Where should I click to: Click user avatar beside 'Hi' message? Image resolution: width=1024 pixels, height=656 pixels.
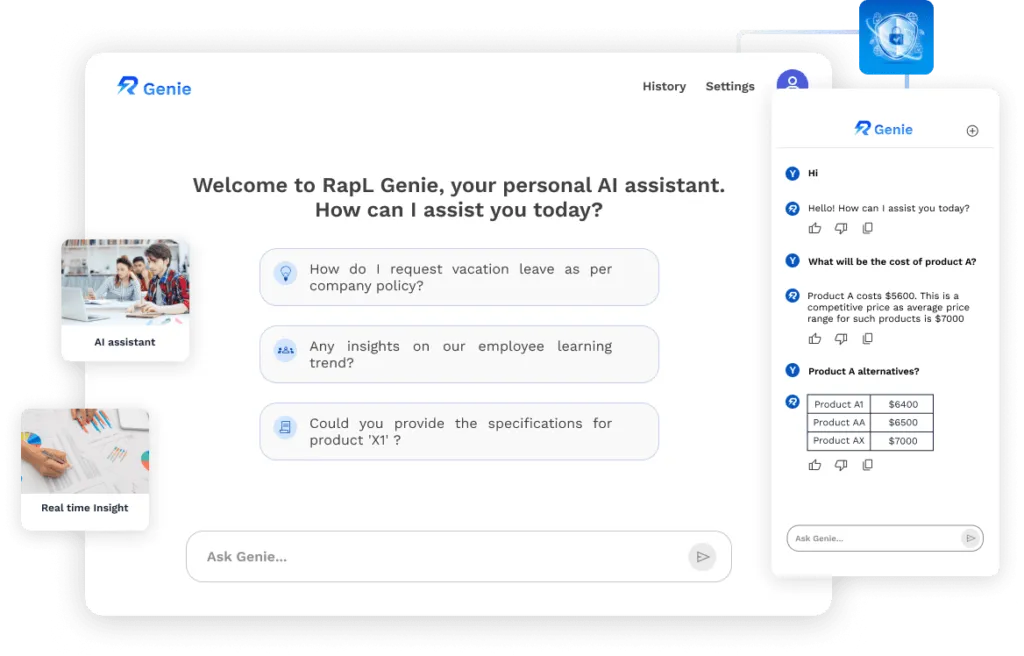point(792,173)
